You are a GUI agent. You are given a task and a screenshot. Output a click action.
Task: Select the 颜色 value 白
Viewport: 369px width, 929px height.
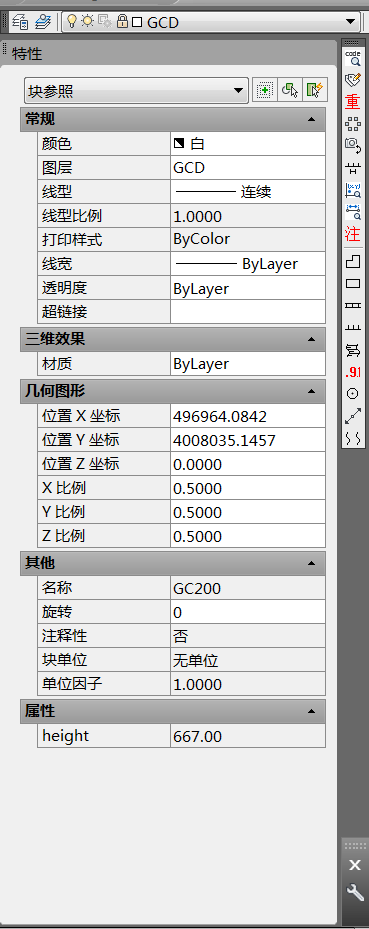coord(248,143)
